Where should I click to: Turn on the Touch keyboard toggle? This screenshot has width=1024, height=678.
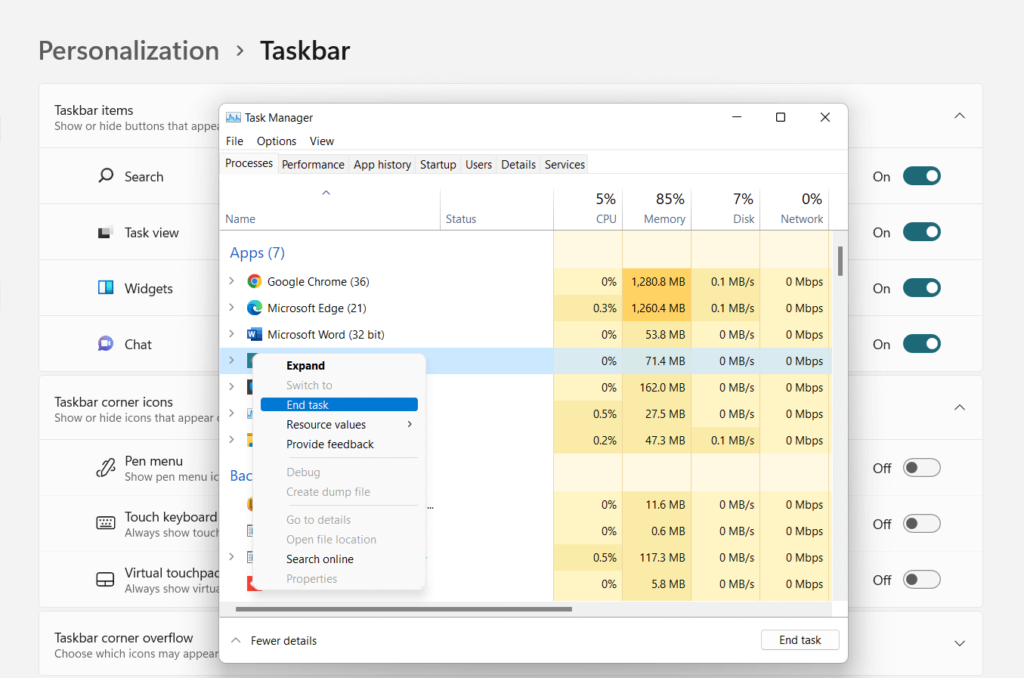coord(921,524)
